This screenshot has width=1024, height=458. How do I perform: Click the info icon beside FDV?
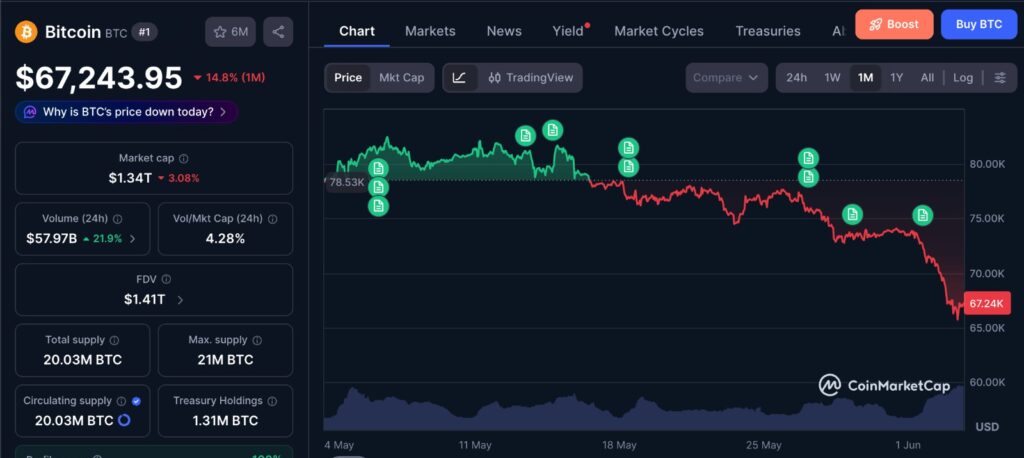(167, 279)
